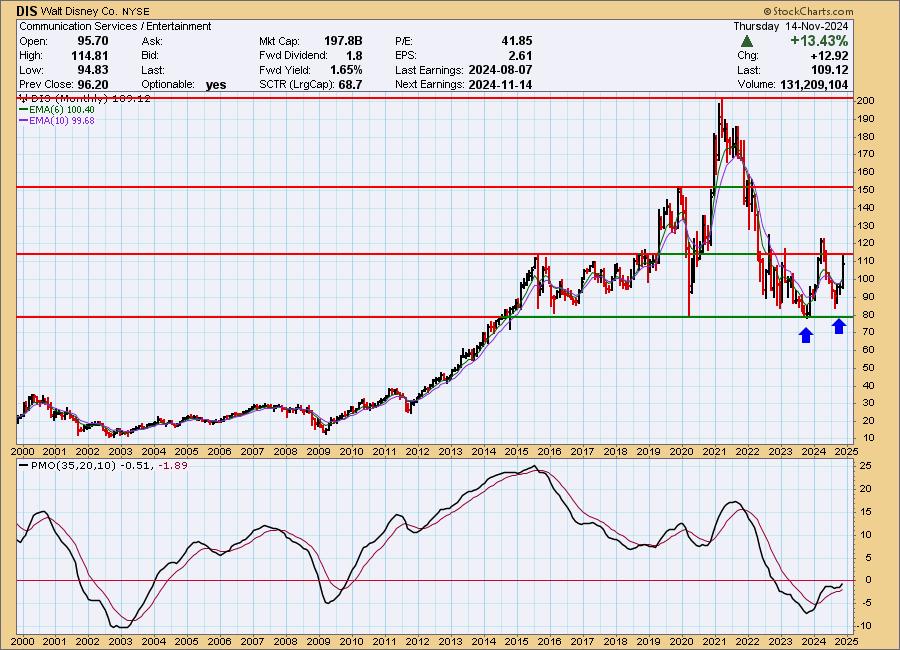The height and width of the screenshot is (650, 900).
Task: Click the date Thursday 14-Nov-2024
Action: coord(791,26)
